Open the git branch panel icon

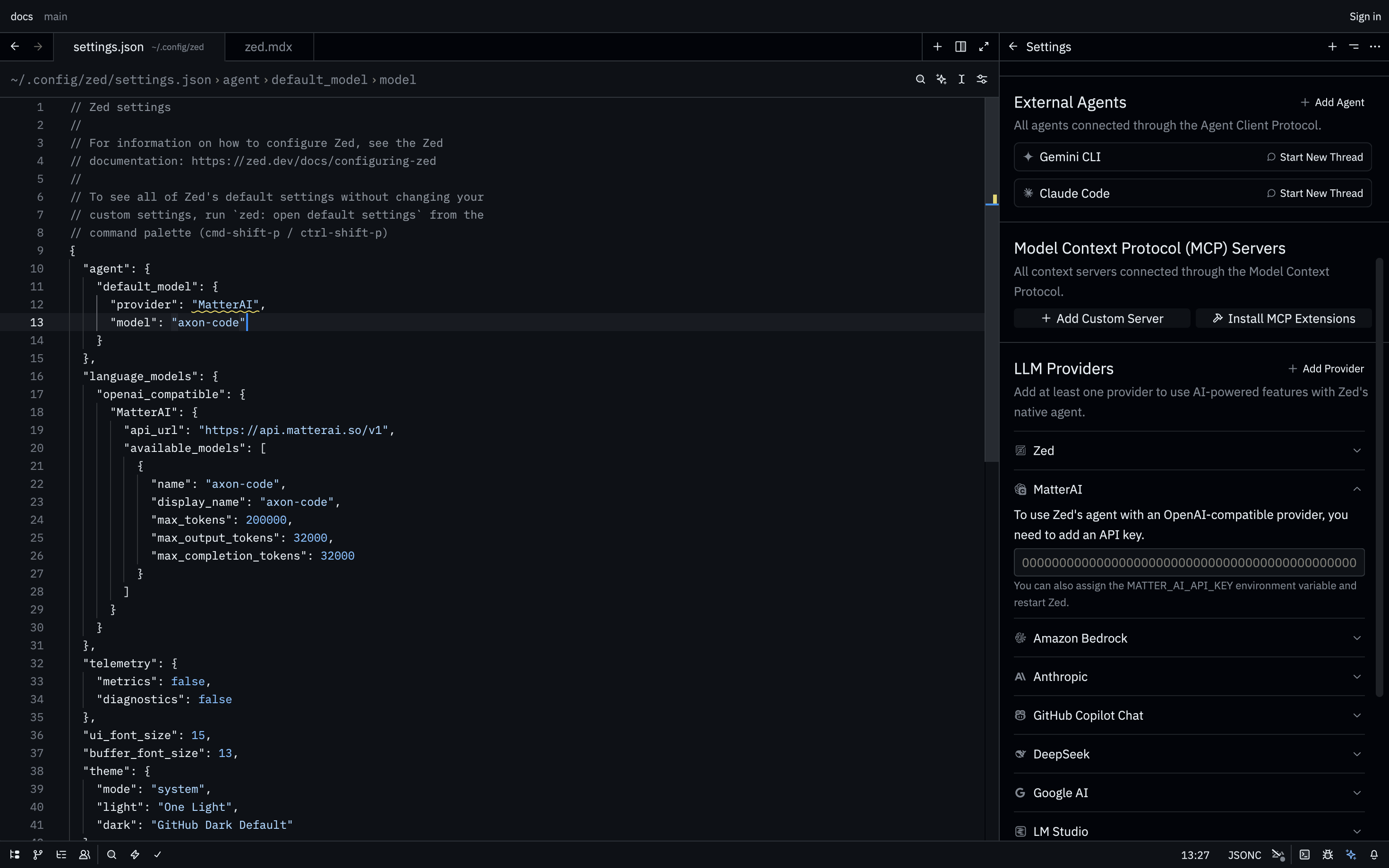tap(38, 854)
